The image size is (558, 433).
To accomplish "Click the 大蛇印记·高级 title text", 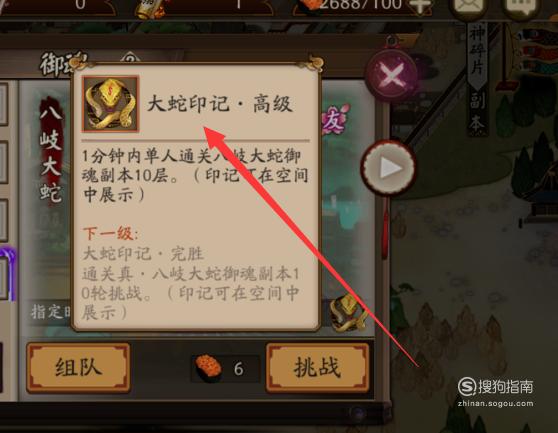I will pos(220,104).
